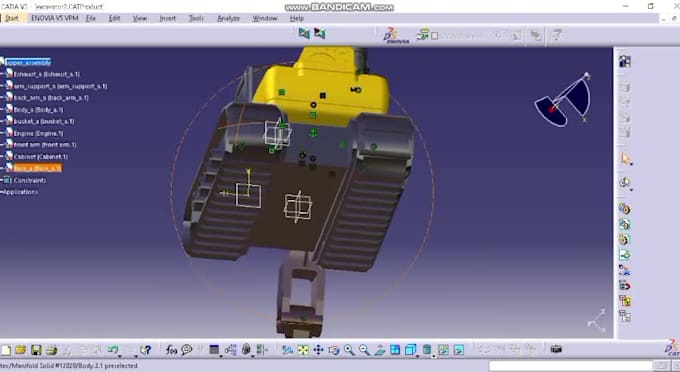Open the dropdown arrow next to Undo
680x372 pixels.
(x=121, y=356)
